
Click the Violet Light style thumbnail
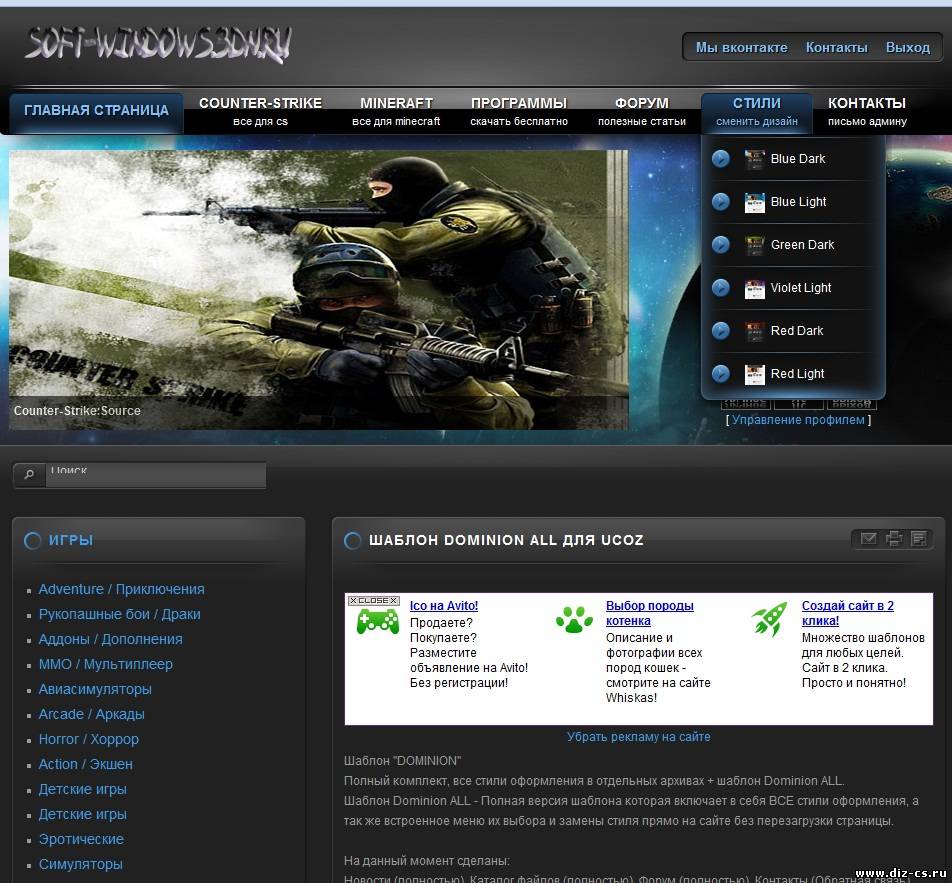pyautogui.click(x=755, y=288)
